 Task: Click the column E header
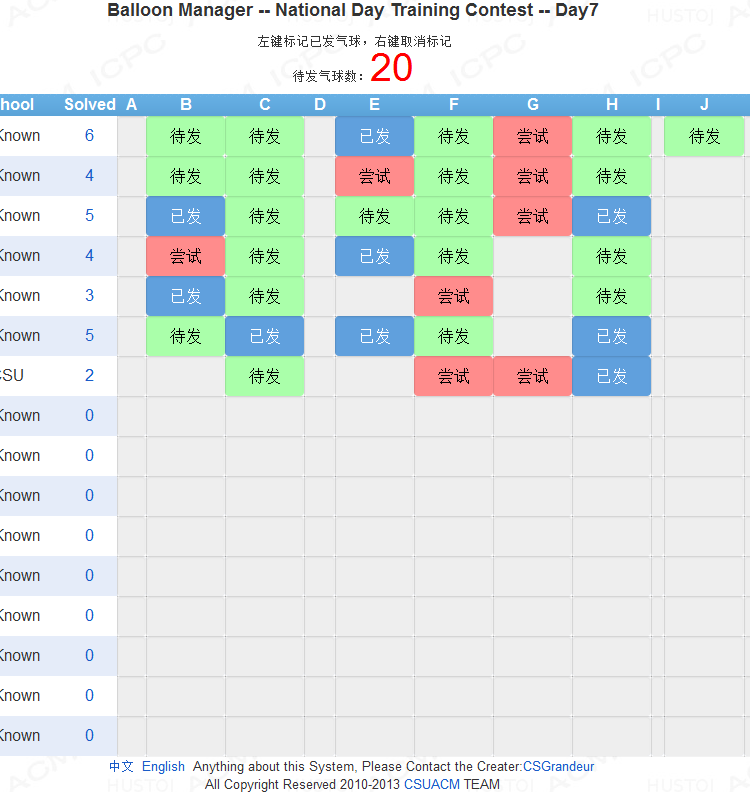374,105
